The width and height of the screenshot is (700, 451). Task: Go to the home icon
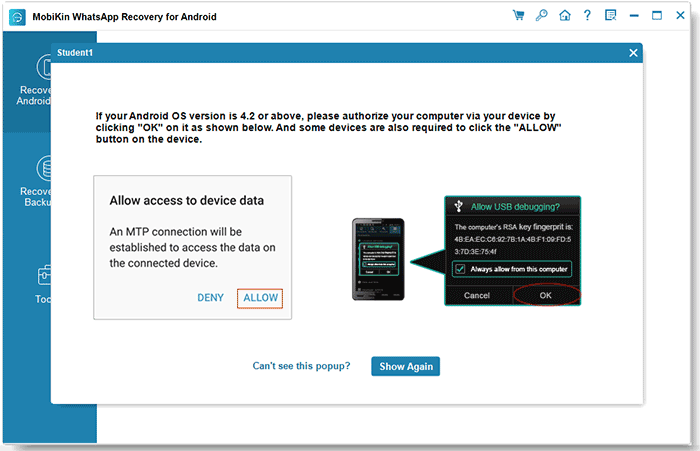565,16
